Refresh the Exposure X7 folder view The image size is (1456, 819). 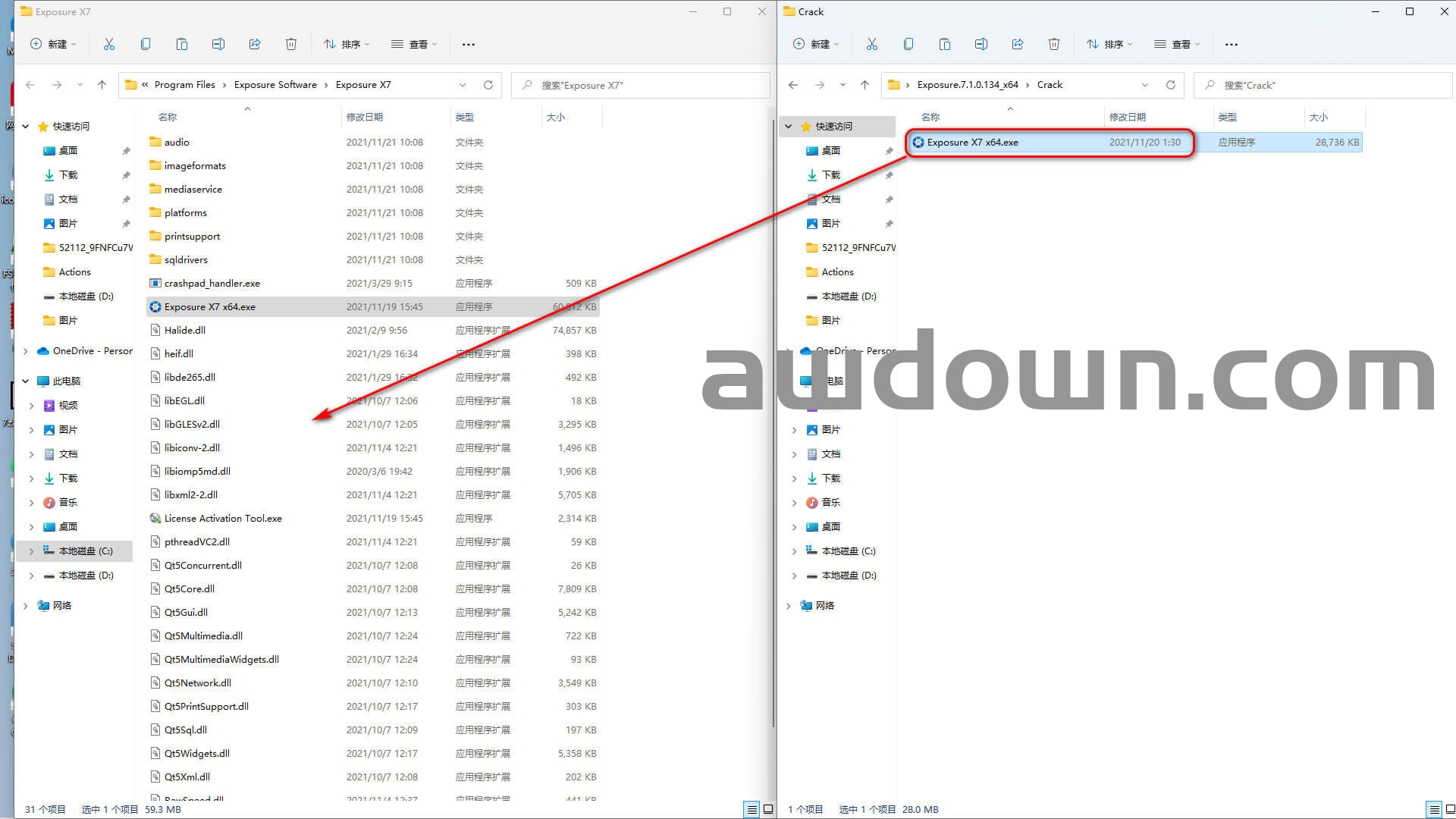tap(488, 85)
